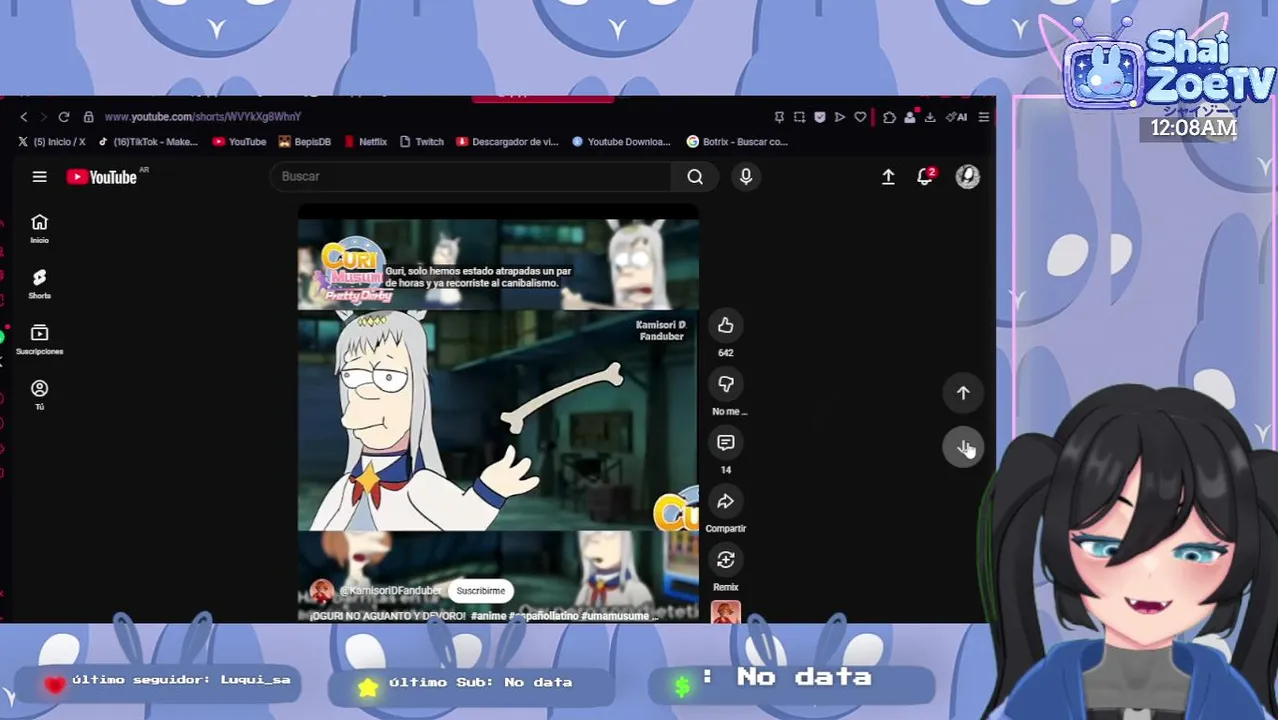Open the browser downloads icon
This screenshot has height=720, width=1278.
pyautogui.click(x=930, y=117)
